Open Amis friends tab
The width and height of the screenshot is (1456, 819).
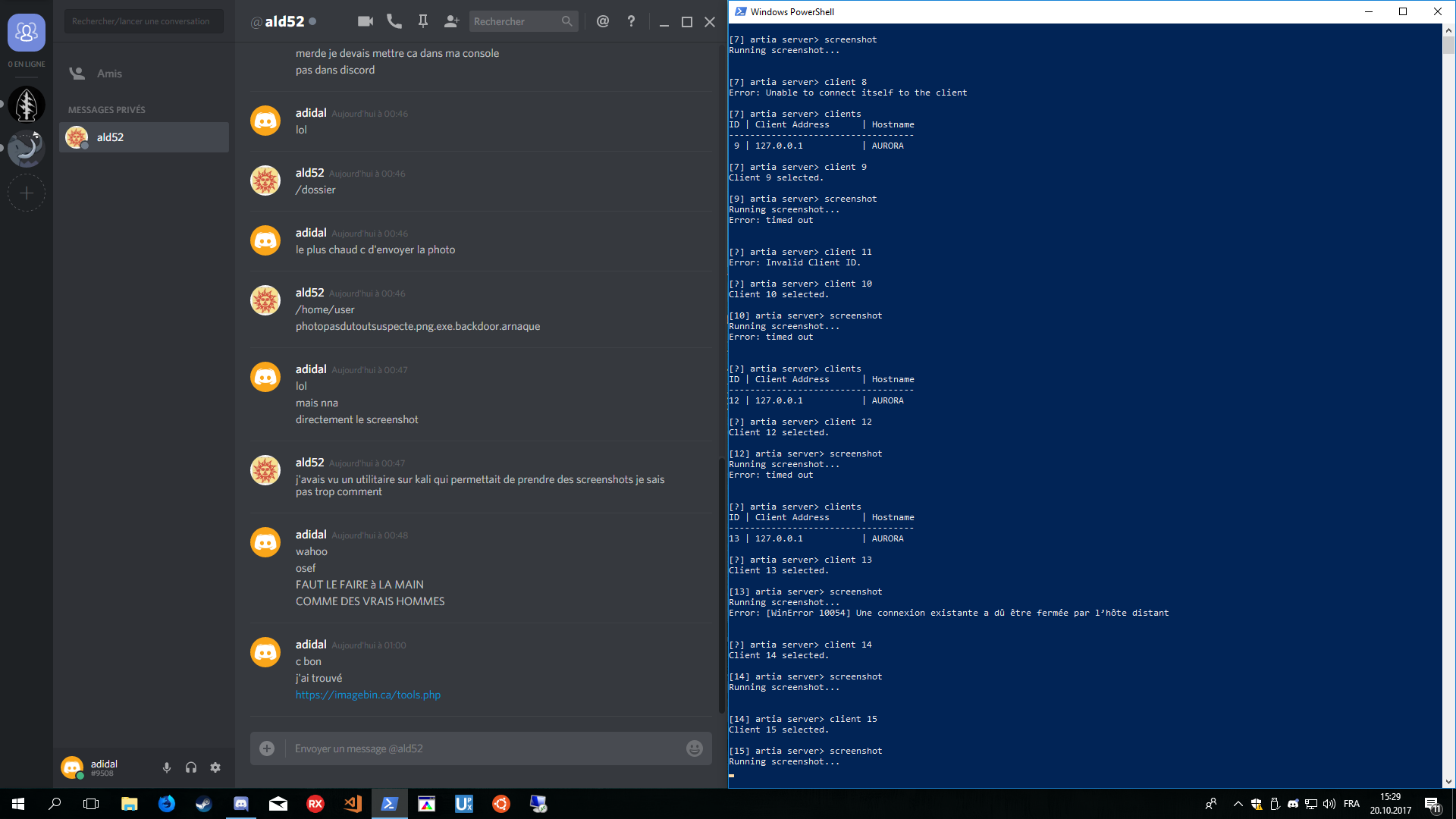coord(144,74)
